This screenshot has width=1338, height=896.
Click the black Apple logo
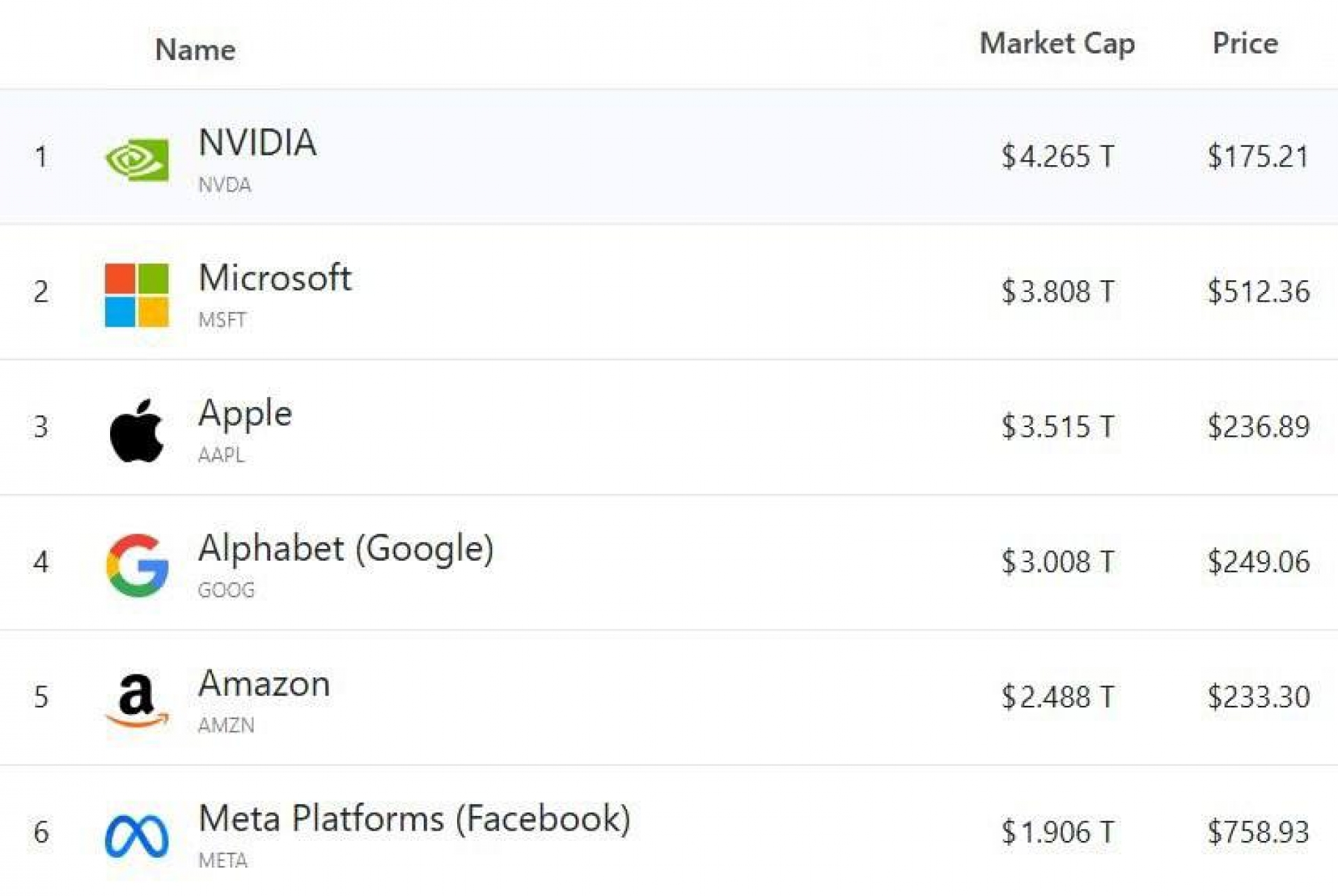click(x=137, y=431)
